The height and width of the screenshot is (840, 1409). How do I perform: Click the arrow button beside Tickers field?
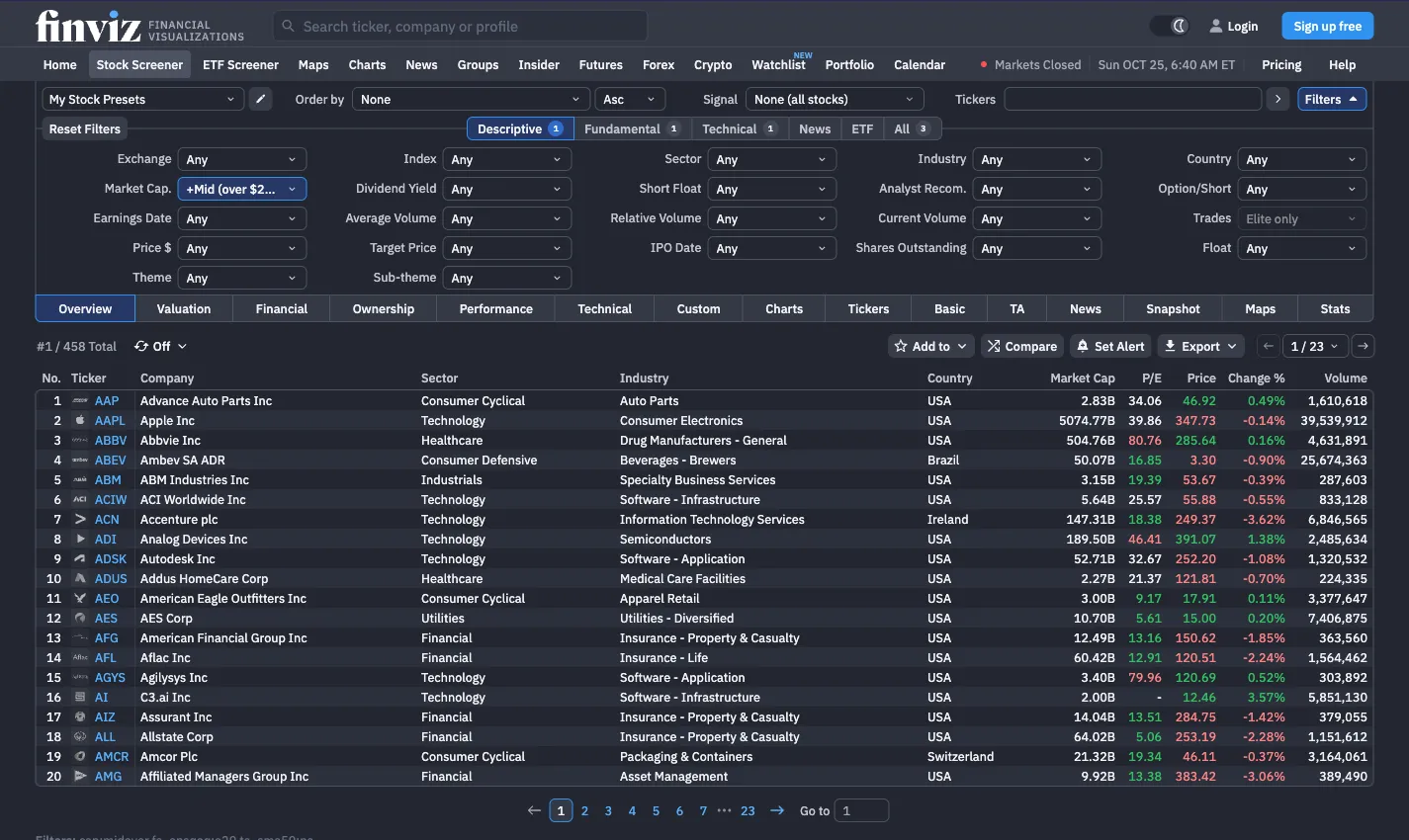point(1278,99)
